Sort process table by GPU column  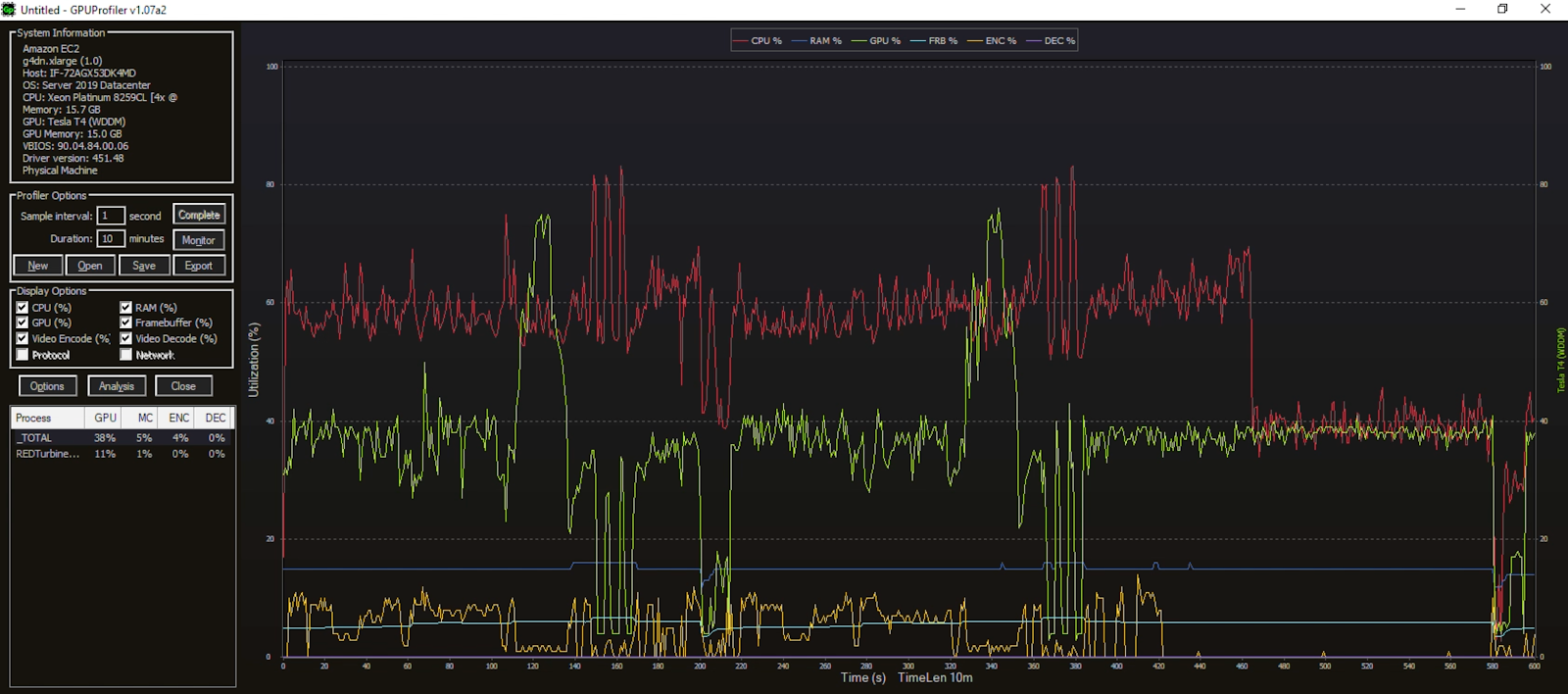(x=105, y=419)
